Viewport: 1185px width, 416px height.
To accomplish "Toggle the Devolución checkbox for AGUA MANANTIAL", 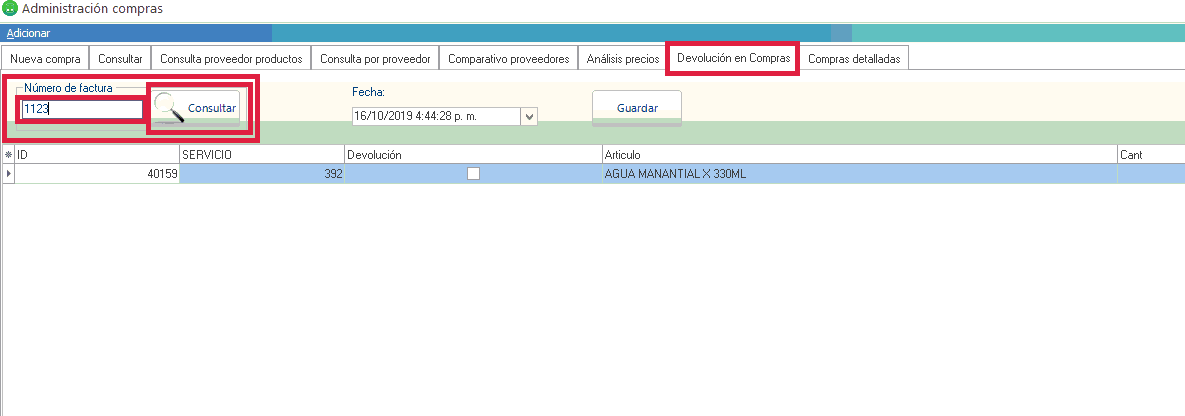I will click(474, 174).
